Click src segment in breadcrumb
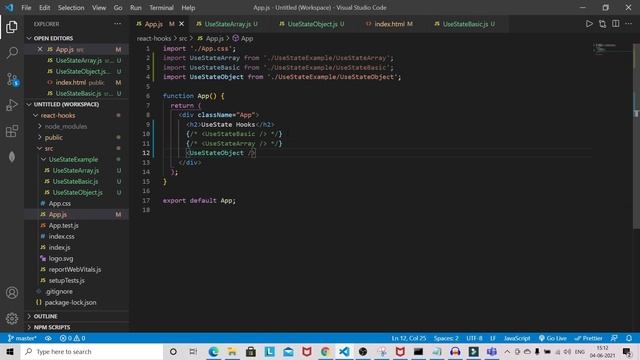The height and width of the screenshot is (360, 640). [x=183, y=38]
